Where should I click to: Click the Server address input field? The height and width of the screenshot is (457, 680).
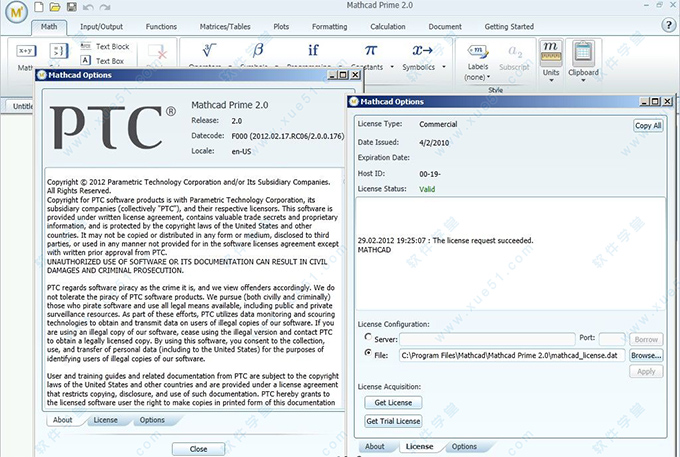tap(487, 339)
